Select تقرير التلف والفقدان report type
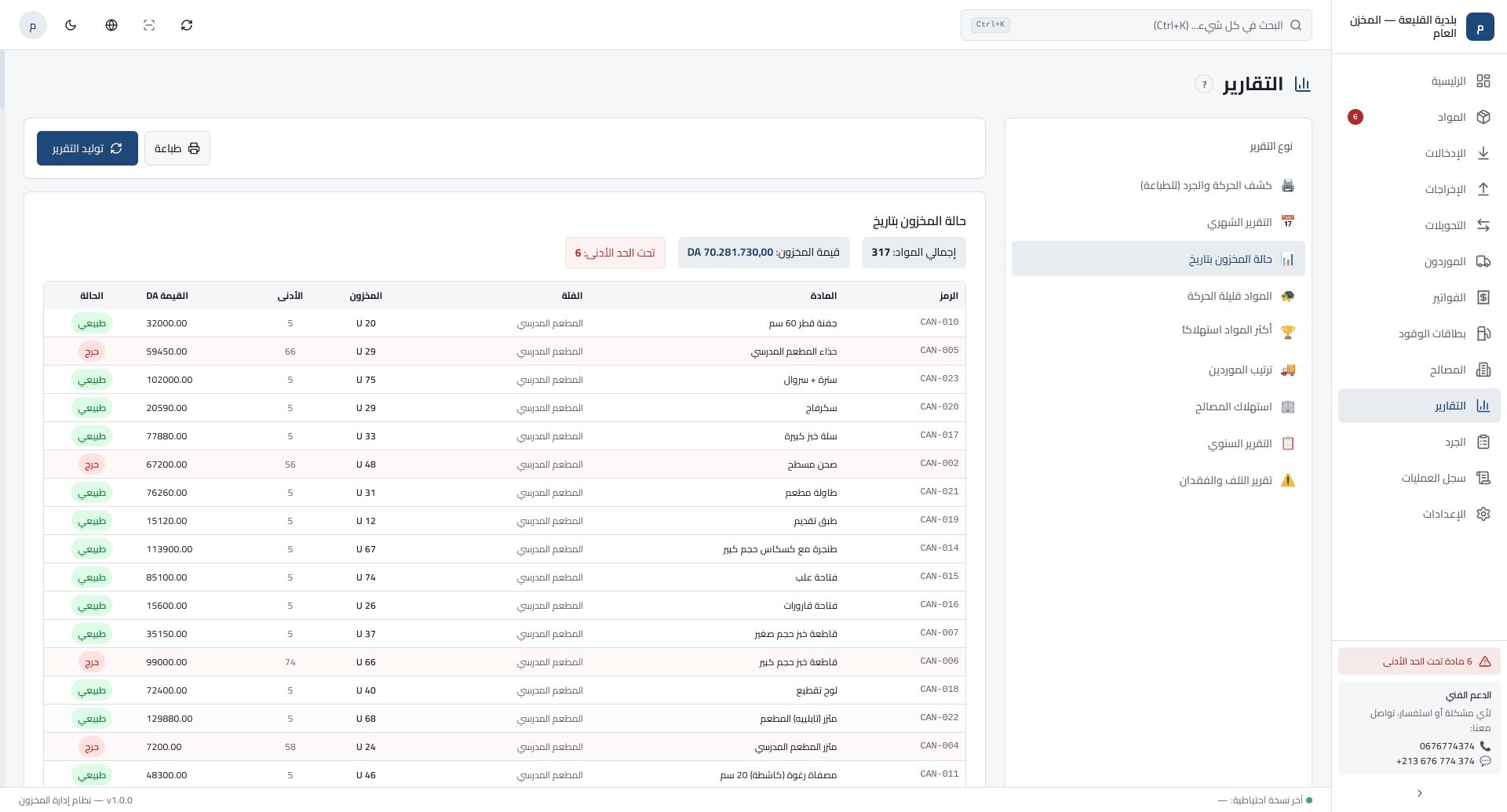This screenshot has height=812, width=1507. [1159, 480]
